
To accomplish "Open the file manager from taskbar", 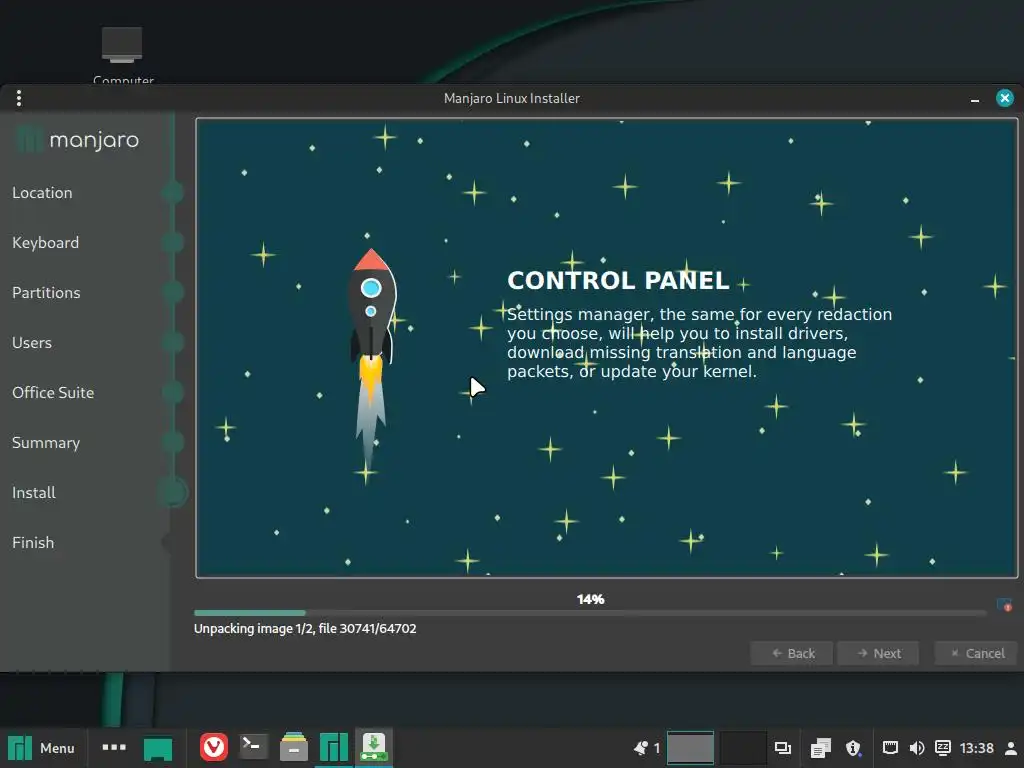I will point(294,747).
